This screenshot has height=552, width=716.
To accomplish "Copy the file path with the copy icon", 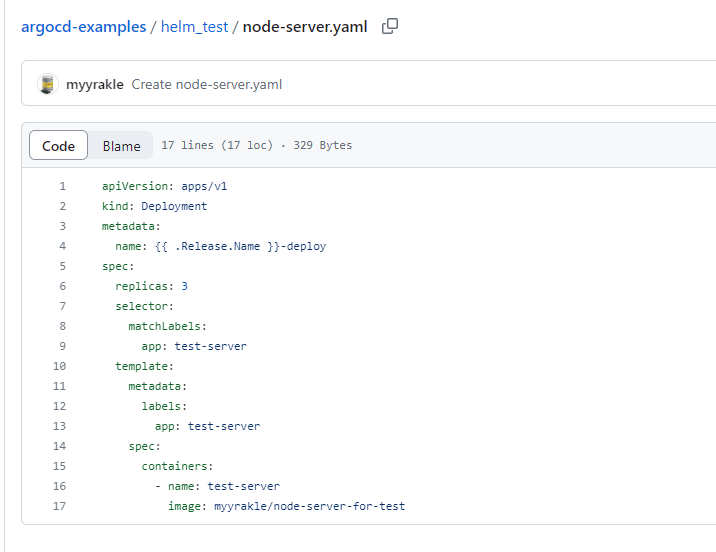I will pos(390,26).
